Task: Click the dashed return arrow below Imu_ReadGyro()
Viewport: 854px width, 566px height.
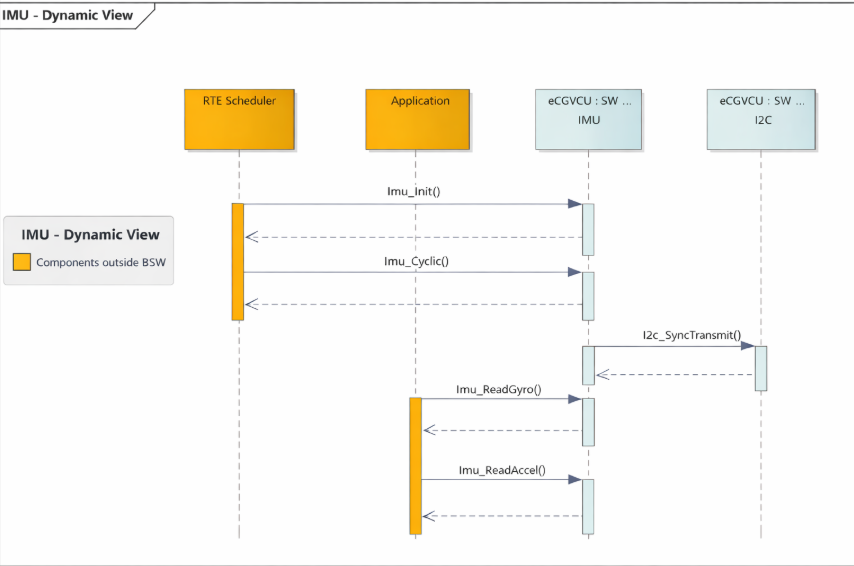Action: [502, 430]
